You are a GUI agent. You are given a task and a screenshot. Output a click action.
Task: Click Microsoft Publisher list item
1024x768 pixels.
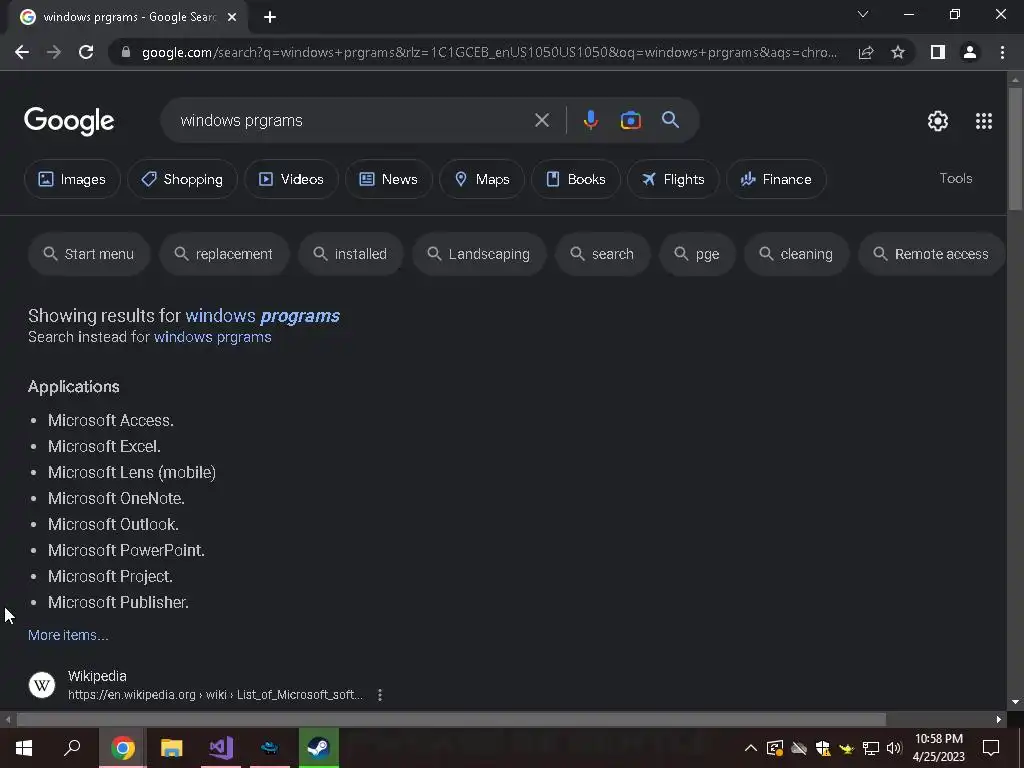(118, 602)
